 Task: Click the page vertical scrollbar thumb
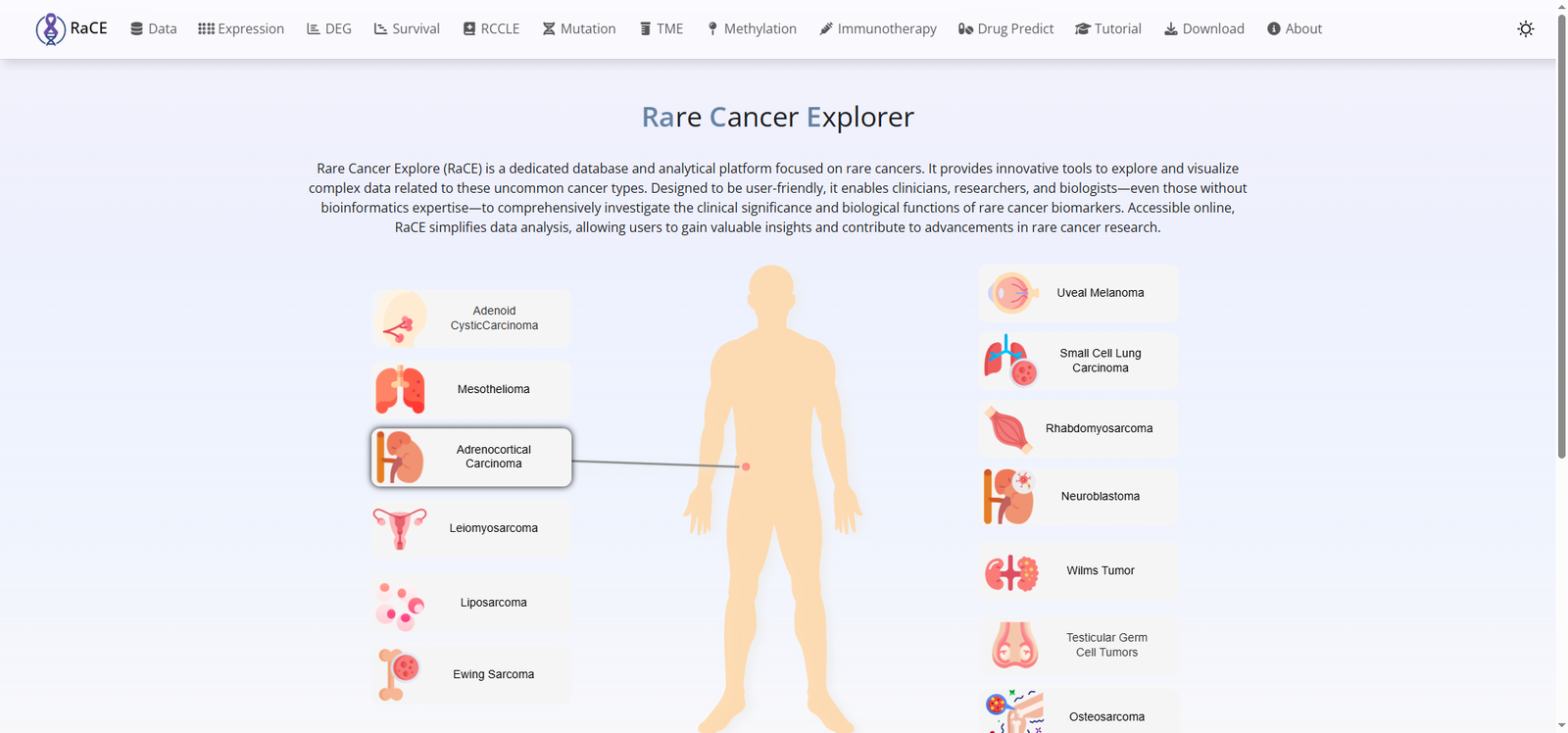pos(1562,235)
